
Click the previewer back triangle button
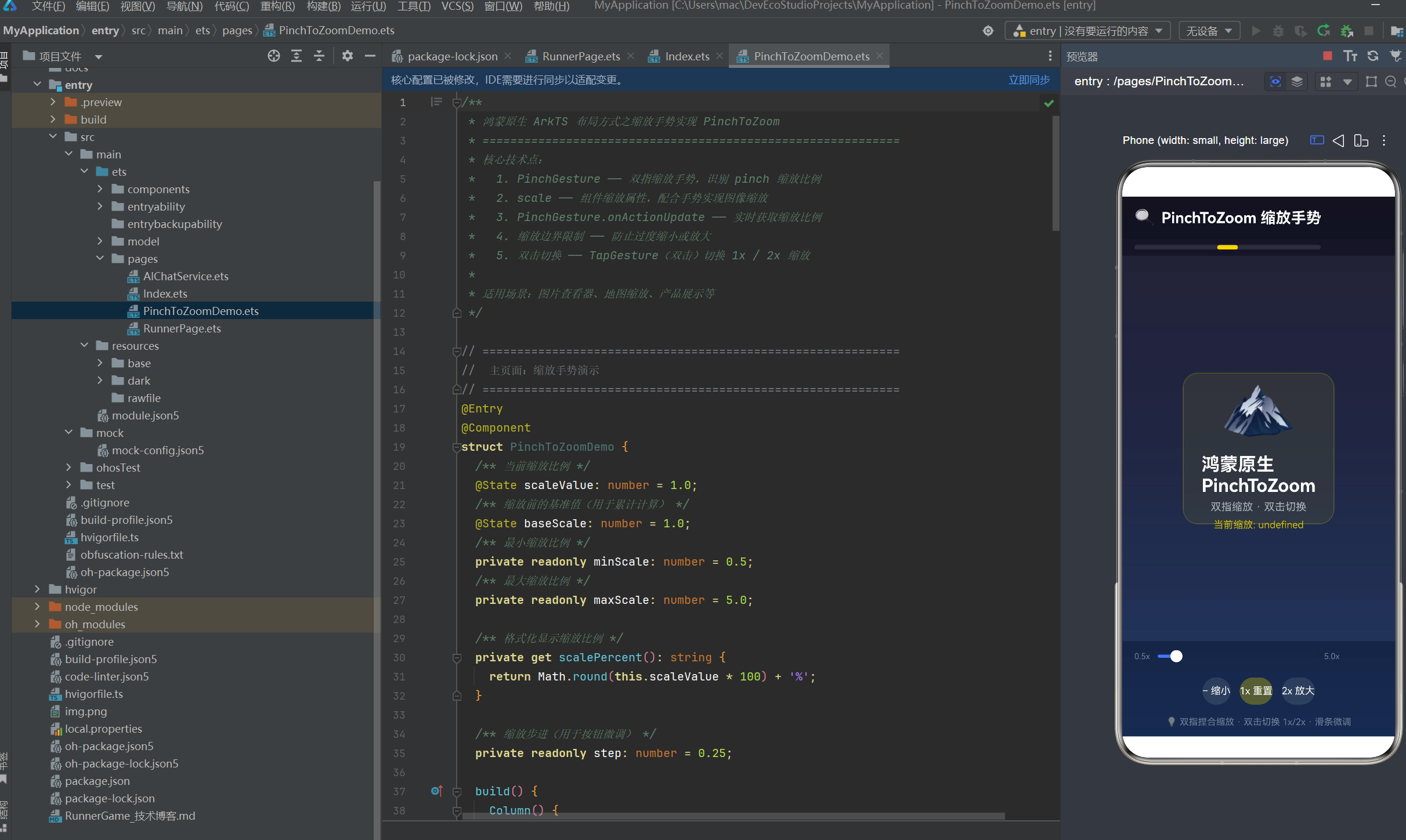click(1338, 140)
